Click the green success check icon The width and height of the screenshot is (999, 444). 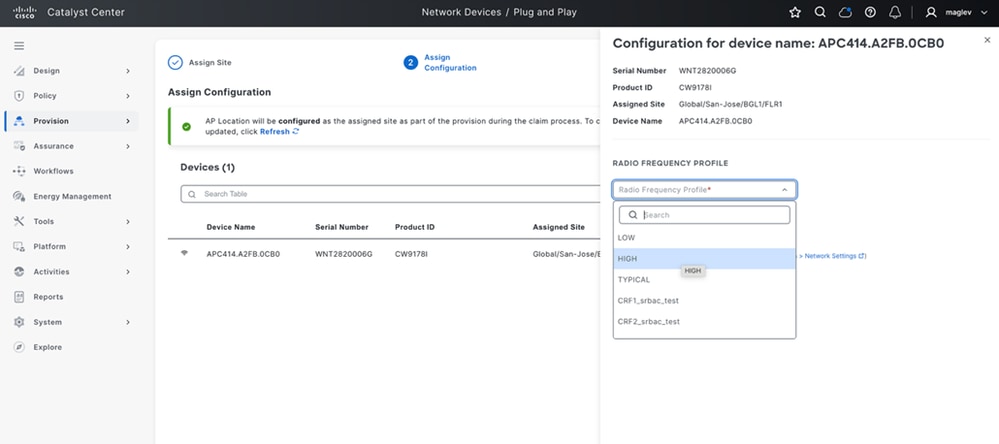186,127
